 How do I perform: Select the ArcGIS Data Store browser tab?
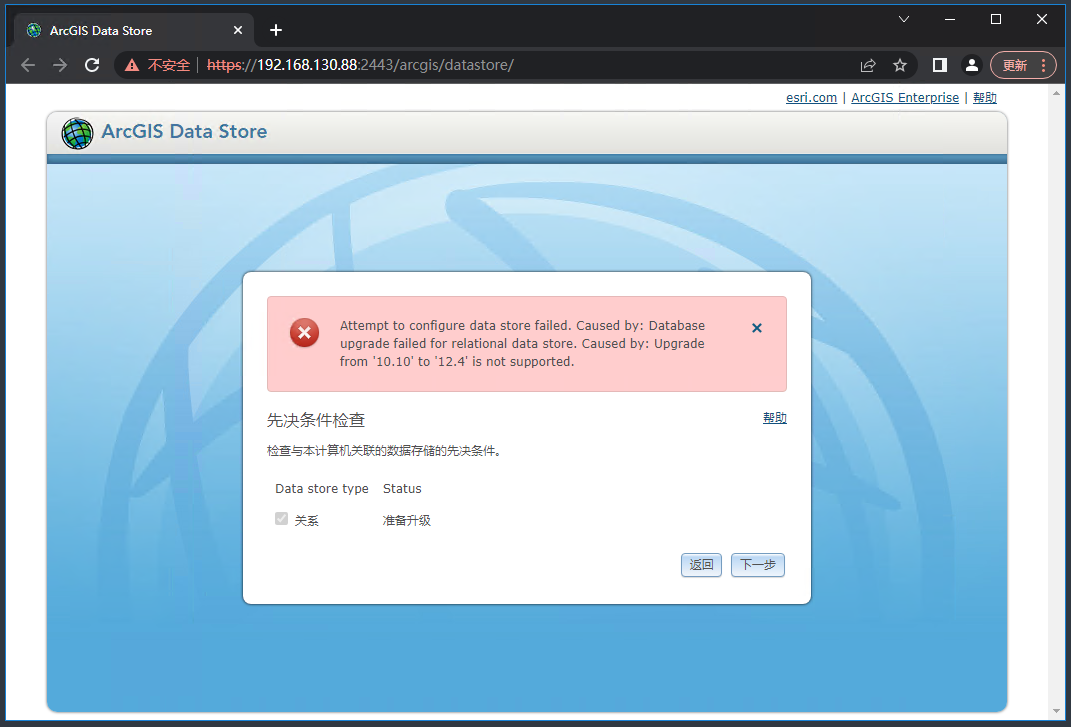click(120, 30)
